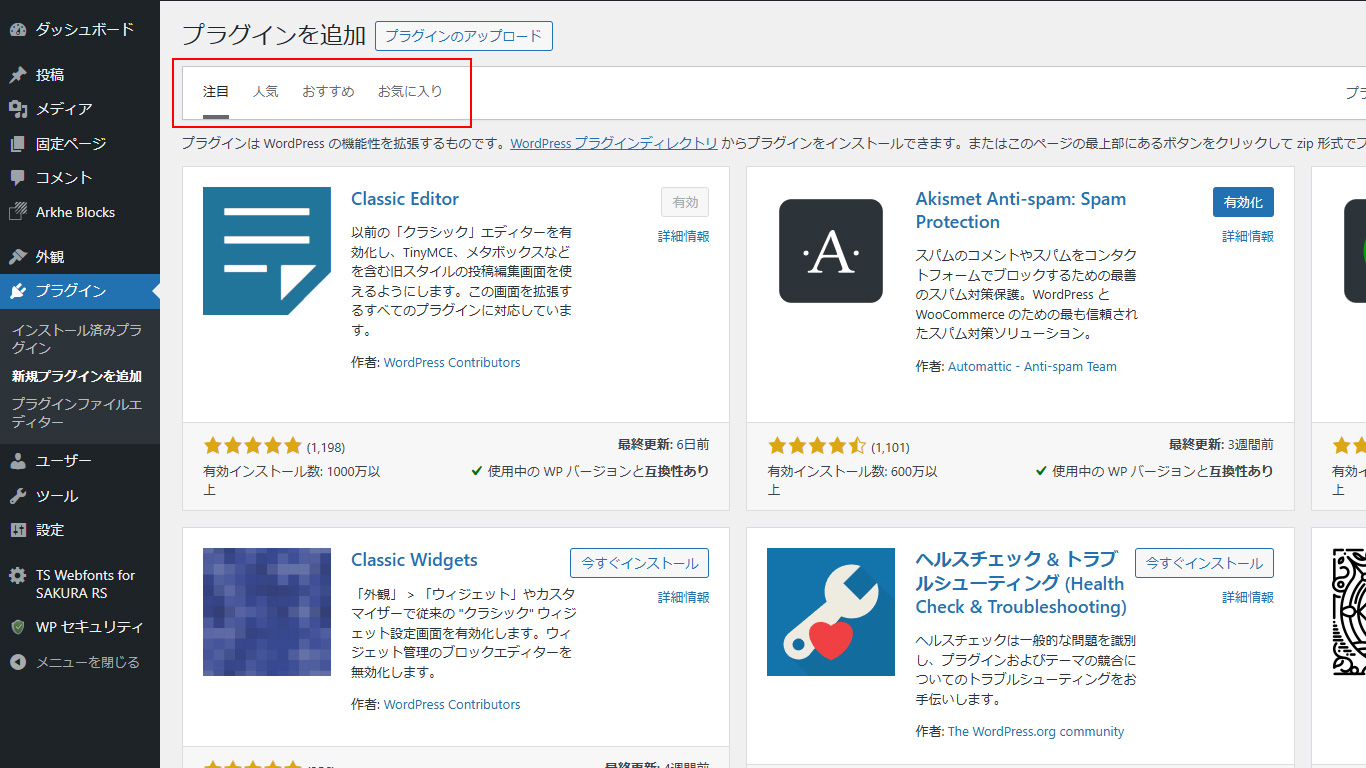Open 詳細情報 for Akismet Anti-spam
Viewport: 1366px width, 768px height.
click(x=1248, y=236)
